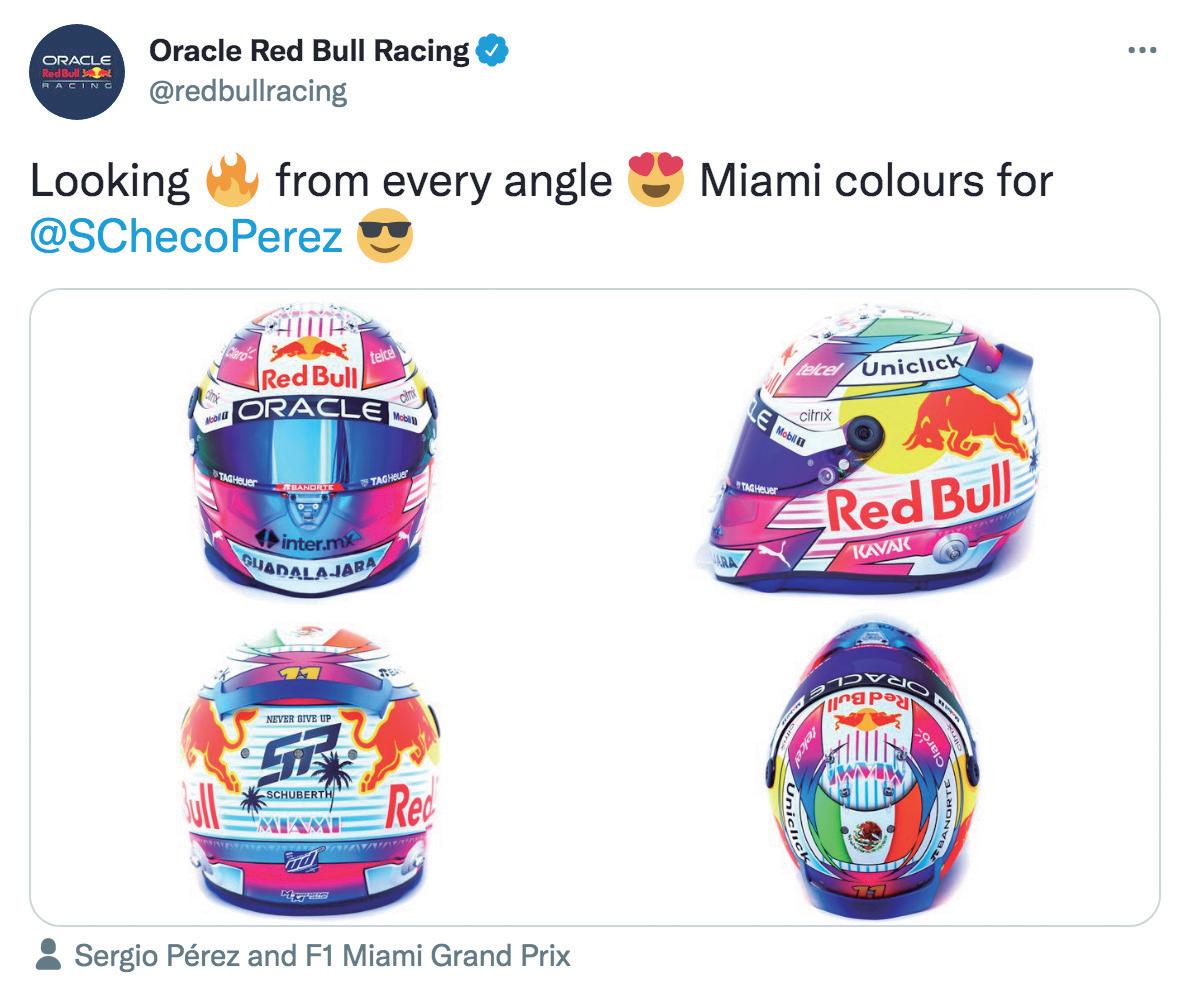Click the "from every angle" tweet text
This screenshot has height=1004, width=1186.
pyautogui.click(x=442, y=182)
